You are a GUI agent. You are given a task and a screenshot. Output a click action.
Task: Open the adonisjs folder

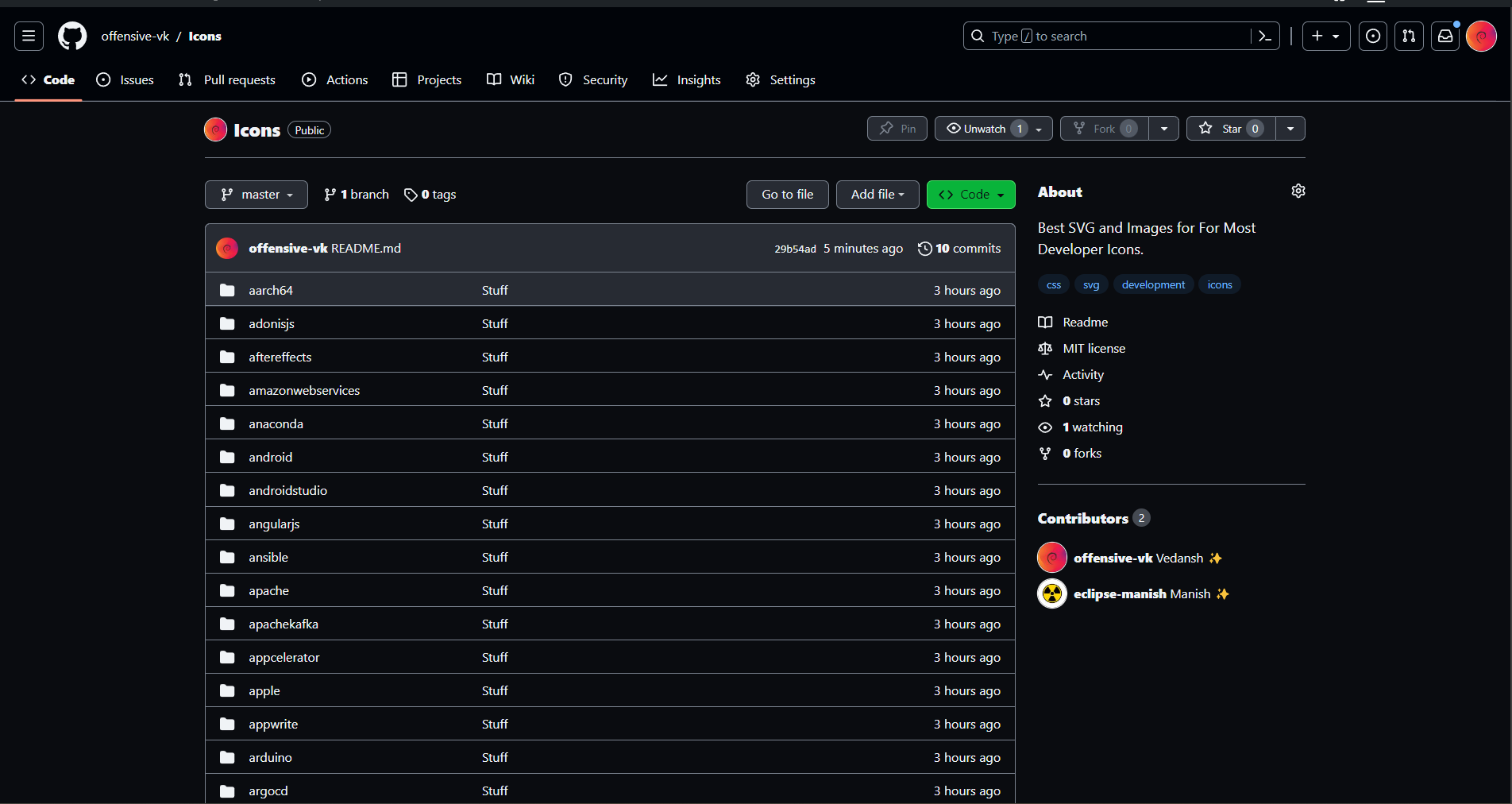click(x=272, y=323)
